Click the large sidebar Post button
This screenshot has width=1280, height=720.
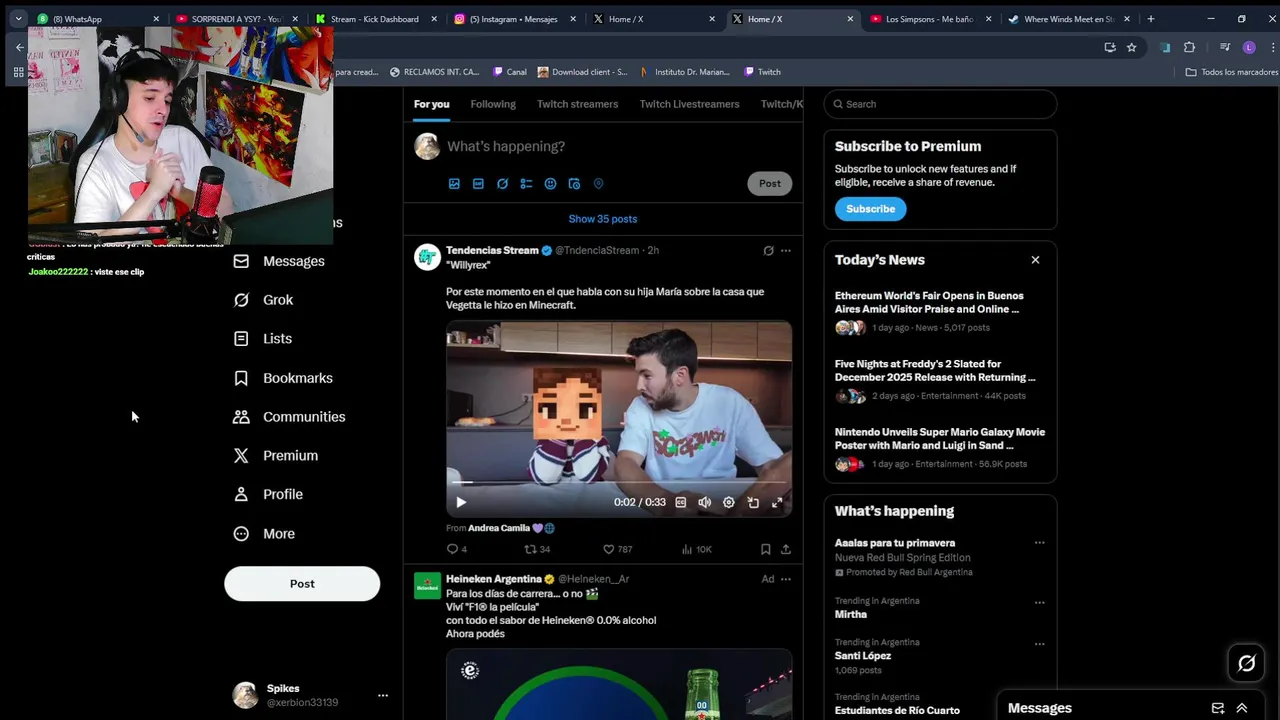pos(302,584)
